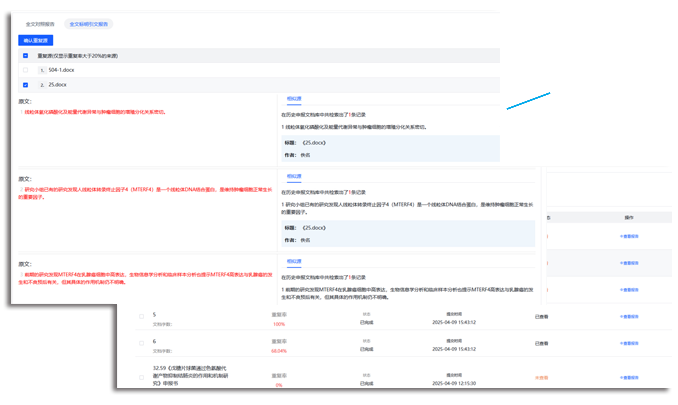The height and width of the screenshot is (405, 678).
Task: Check the box beside 504-1.docx
Action: point(25,70)
